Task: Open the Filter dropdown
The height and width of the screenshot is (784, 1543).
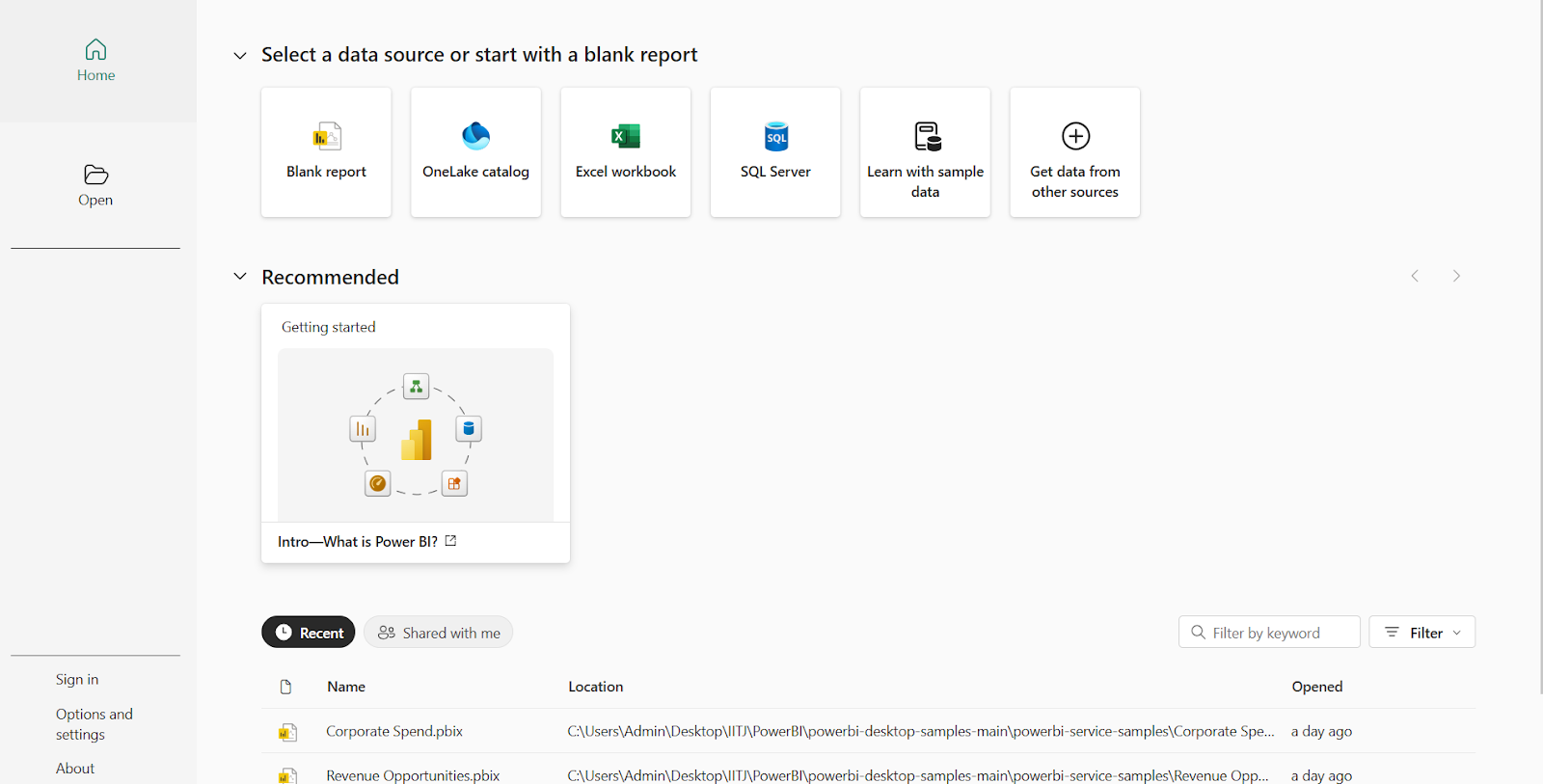Action: pyautogui.click(x=1422, y=633)
